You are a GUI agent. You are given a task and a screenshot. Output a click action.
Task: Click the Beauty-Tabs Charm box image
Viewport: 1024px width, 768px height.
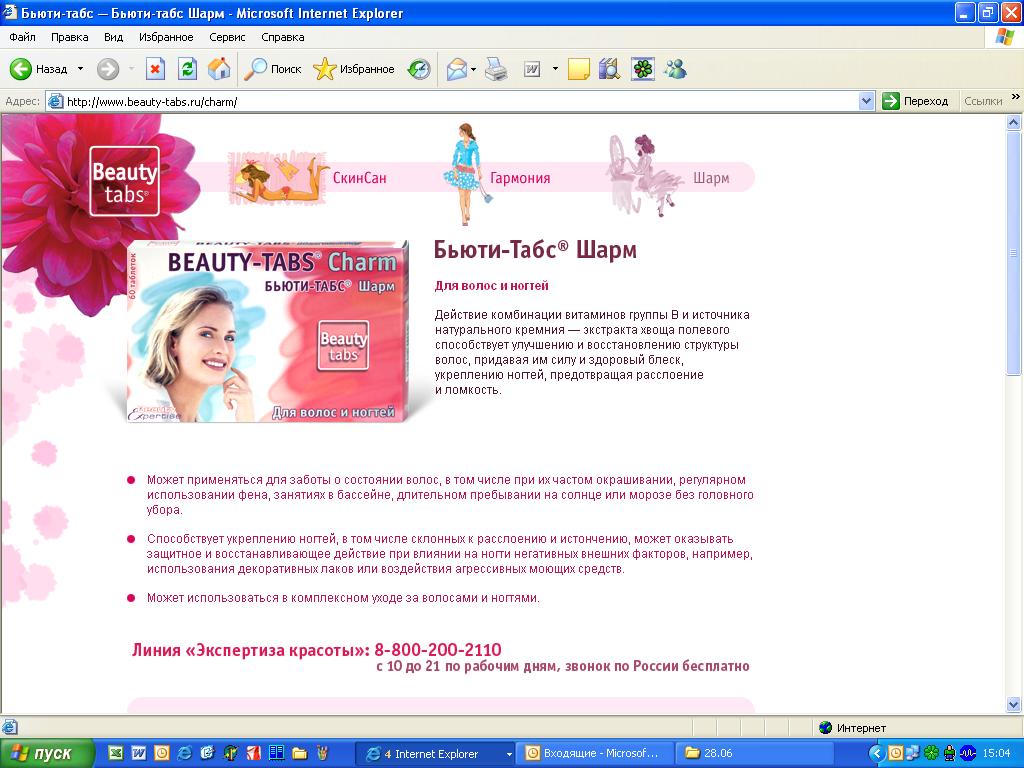click(268, 332)
